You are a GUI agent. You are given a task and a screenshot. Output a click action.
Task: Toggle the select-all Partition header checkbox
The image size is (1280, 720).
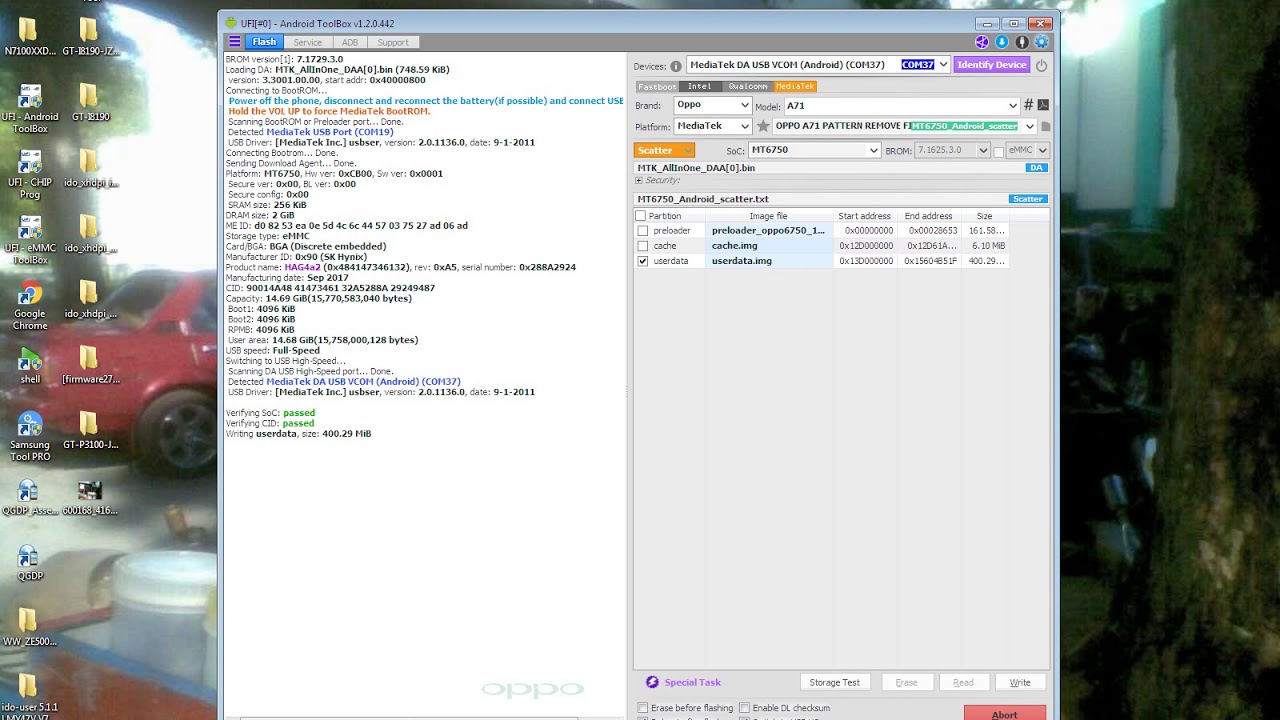tap(641, 216)
